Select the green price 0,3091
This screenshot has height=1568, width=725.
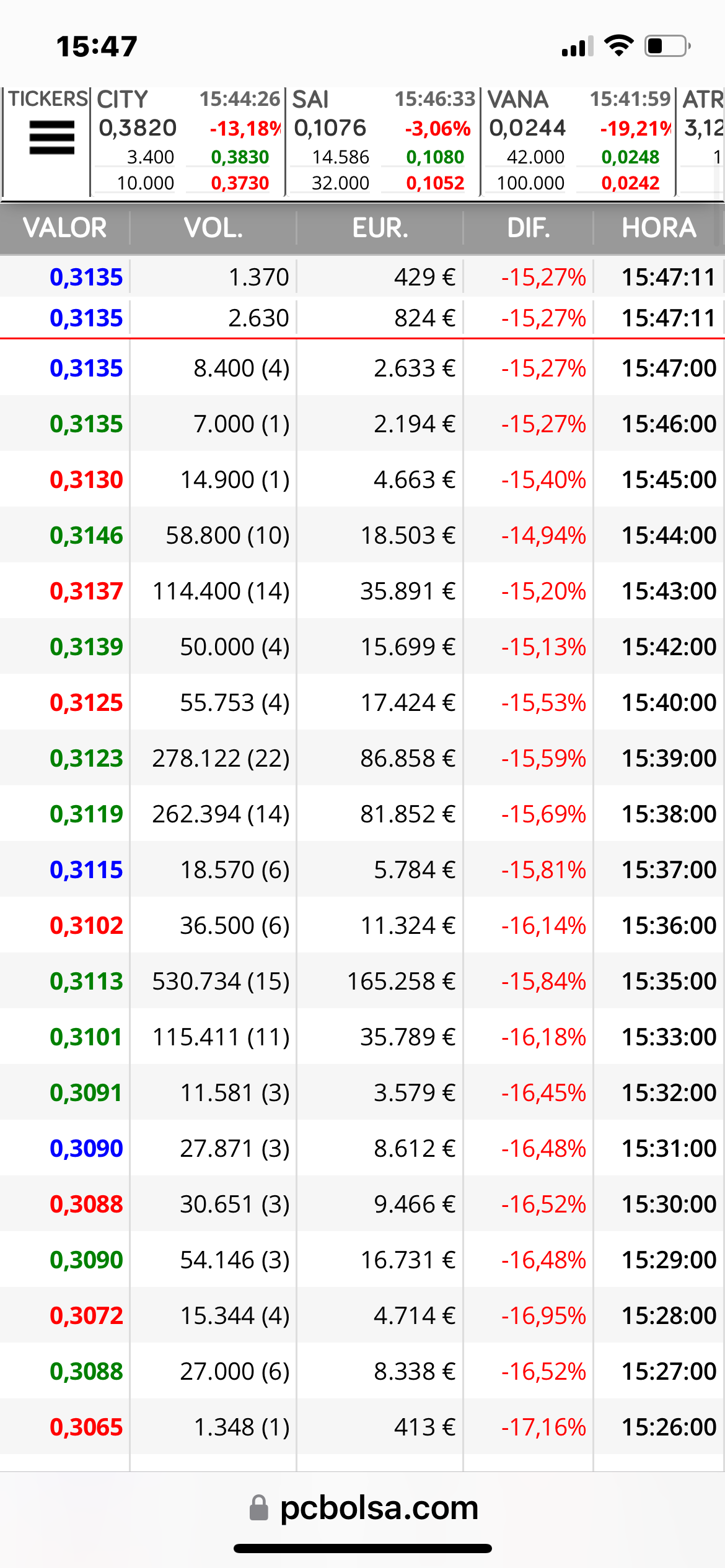pos(86,1093)
